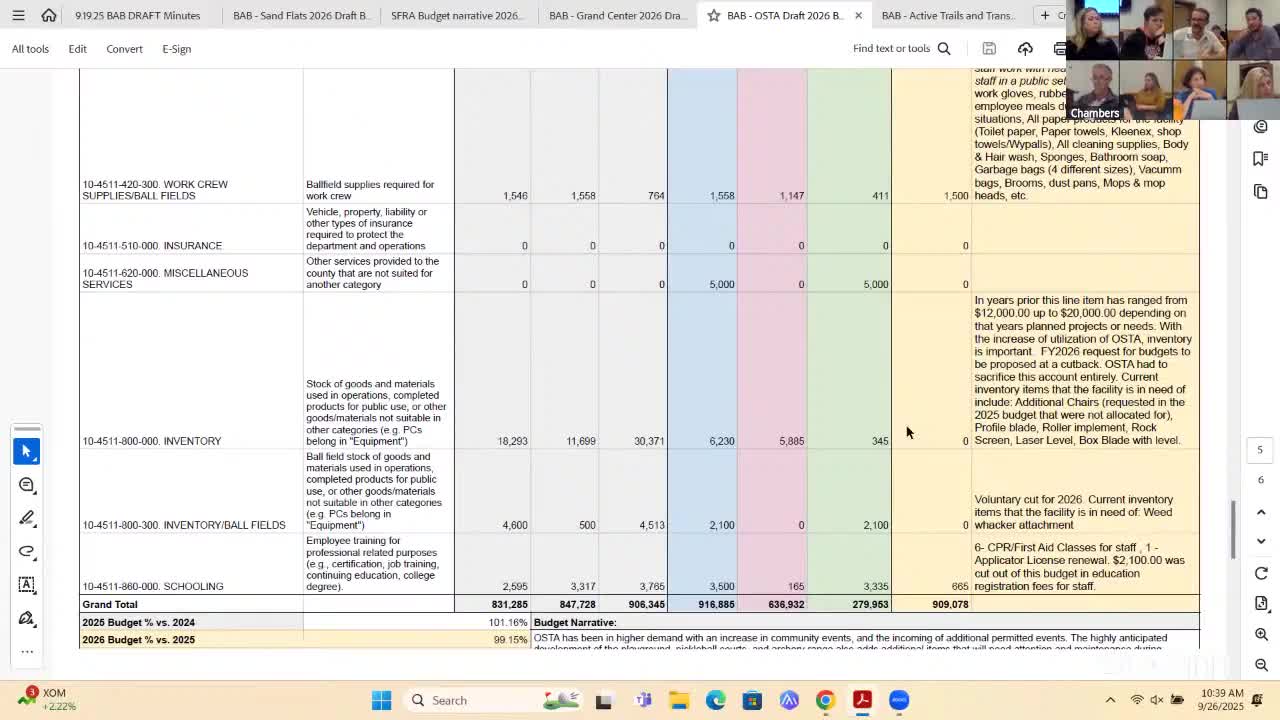Select the arrow selection tool
Image resolution: width=1280 pixels, height=720 pixels.
point(27,452)
